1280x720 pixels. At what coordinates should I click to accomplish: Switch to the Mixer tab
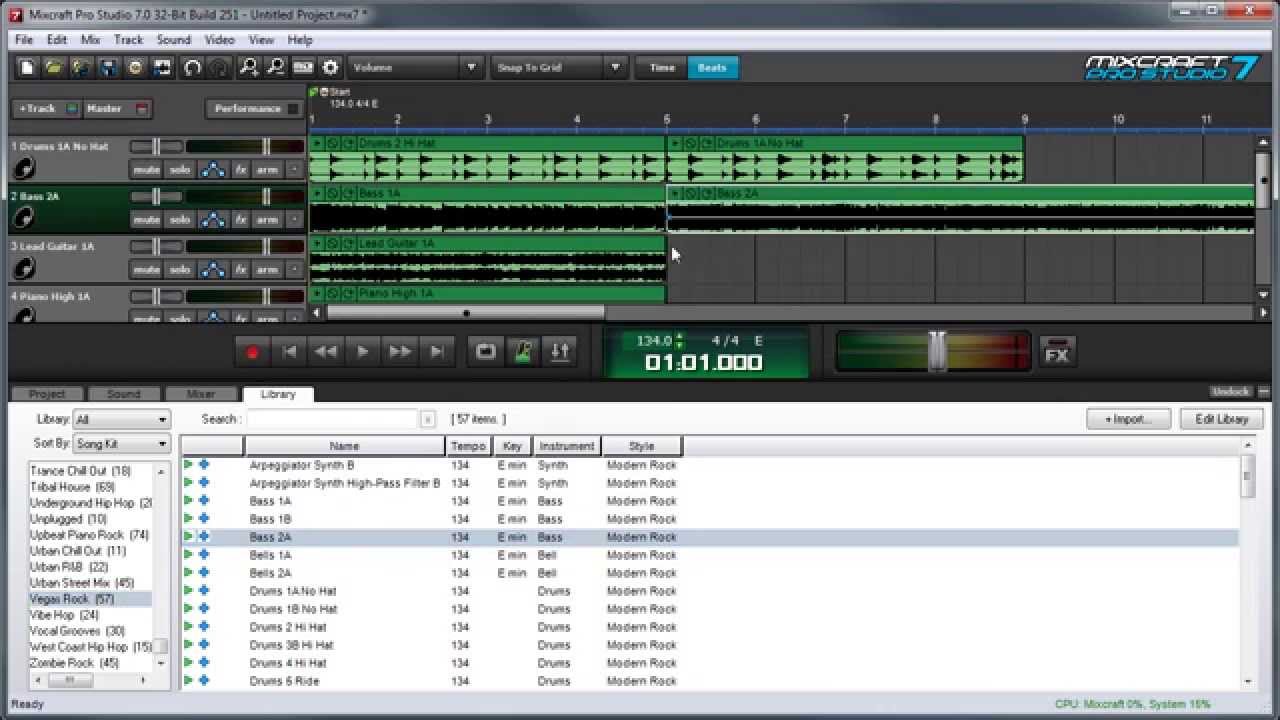click(201, 394)
